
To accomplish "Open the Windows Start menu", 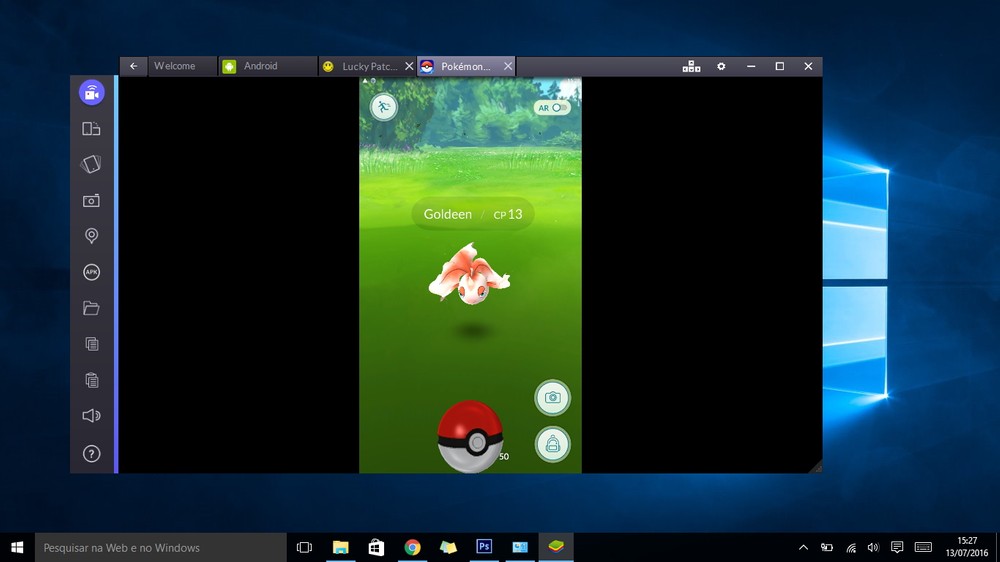I will coord(17,547).
